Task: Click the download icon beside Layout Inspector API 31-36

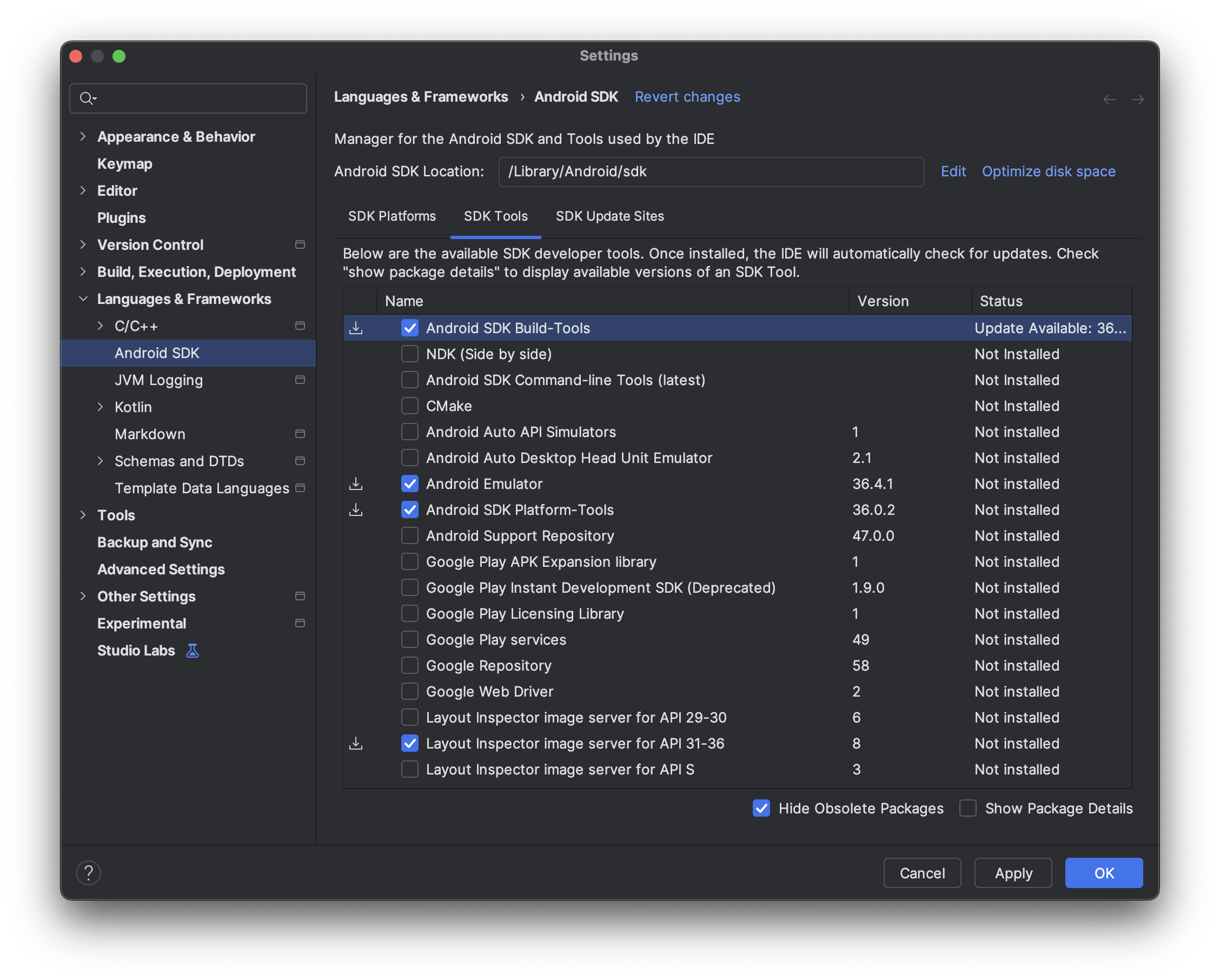Action: 356,743
